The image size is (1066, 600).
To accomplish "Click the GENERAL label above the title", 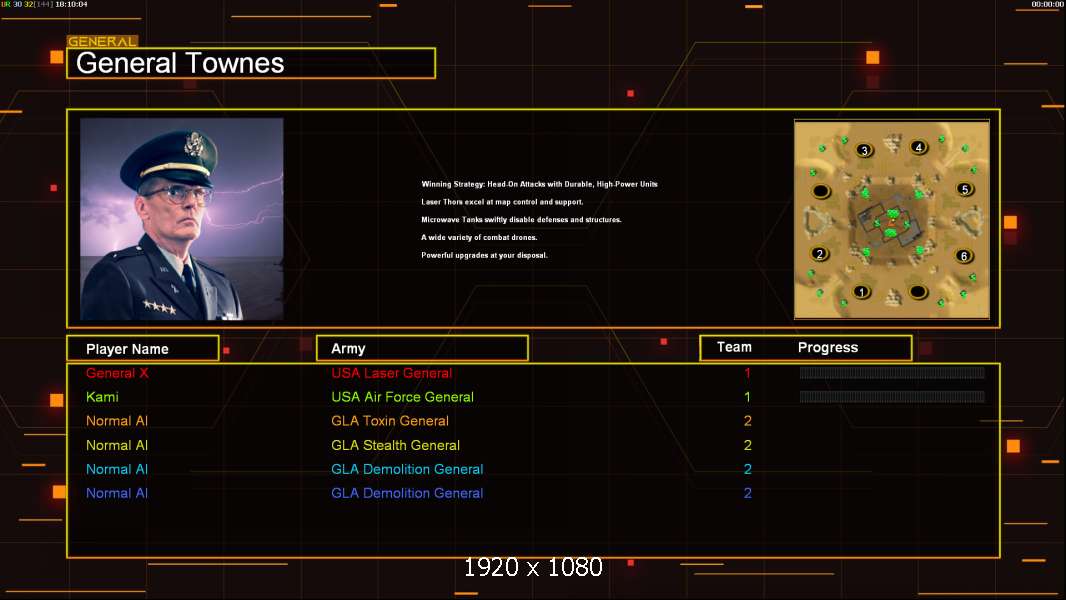I will tap(102, 41).
